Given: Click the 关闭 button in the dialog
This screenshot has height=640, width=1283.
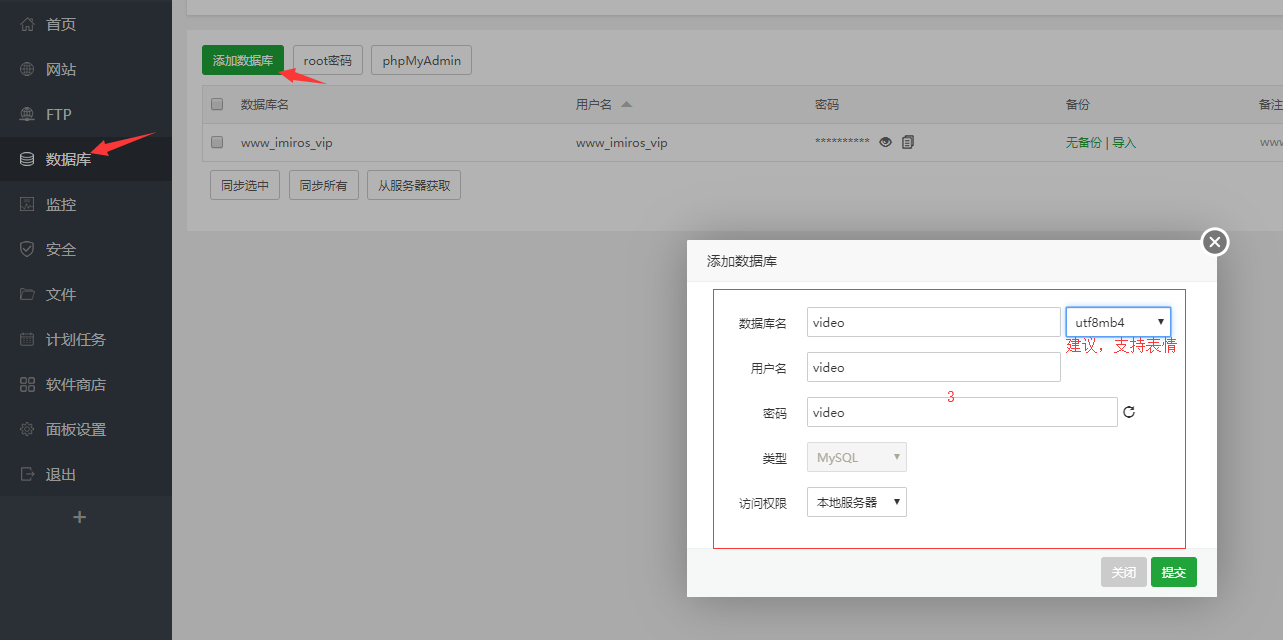Looking at the screenshot, I should (x=1124, y=572).
